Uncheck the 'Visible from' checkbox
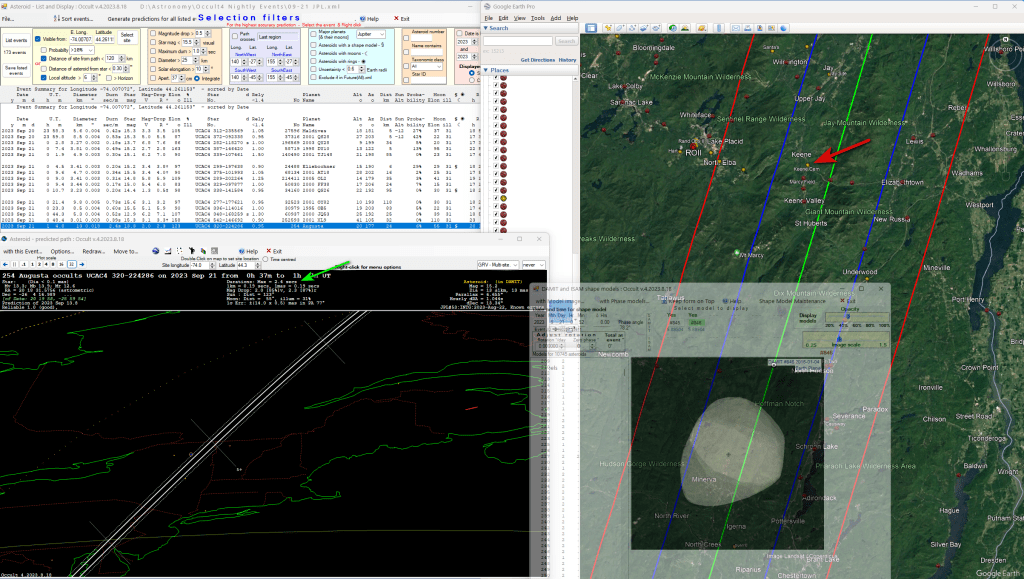 pos(37,38)
